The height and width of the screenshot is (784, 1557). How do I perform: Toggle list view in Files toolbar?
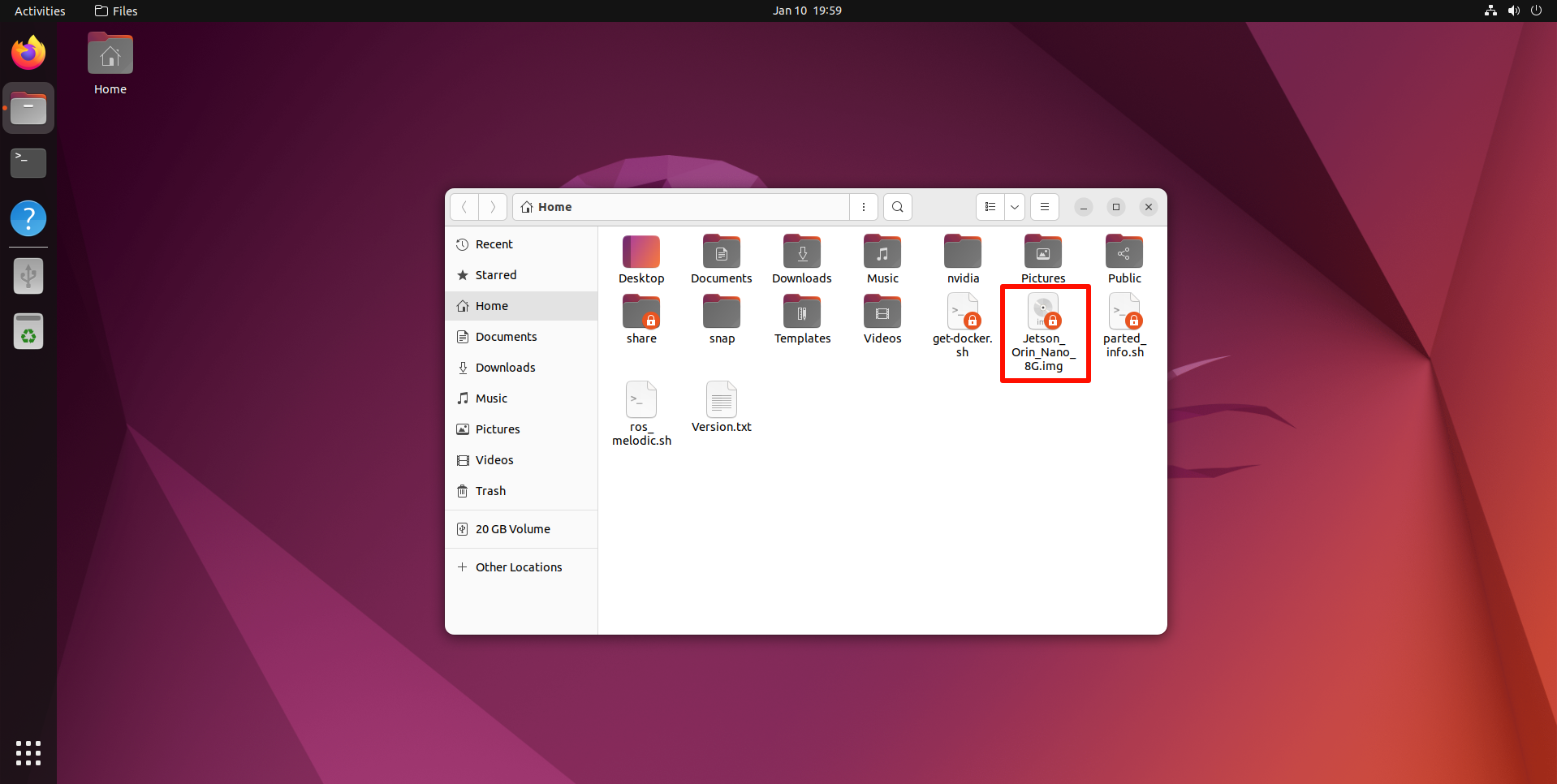(990, 207)
